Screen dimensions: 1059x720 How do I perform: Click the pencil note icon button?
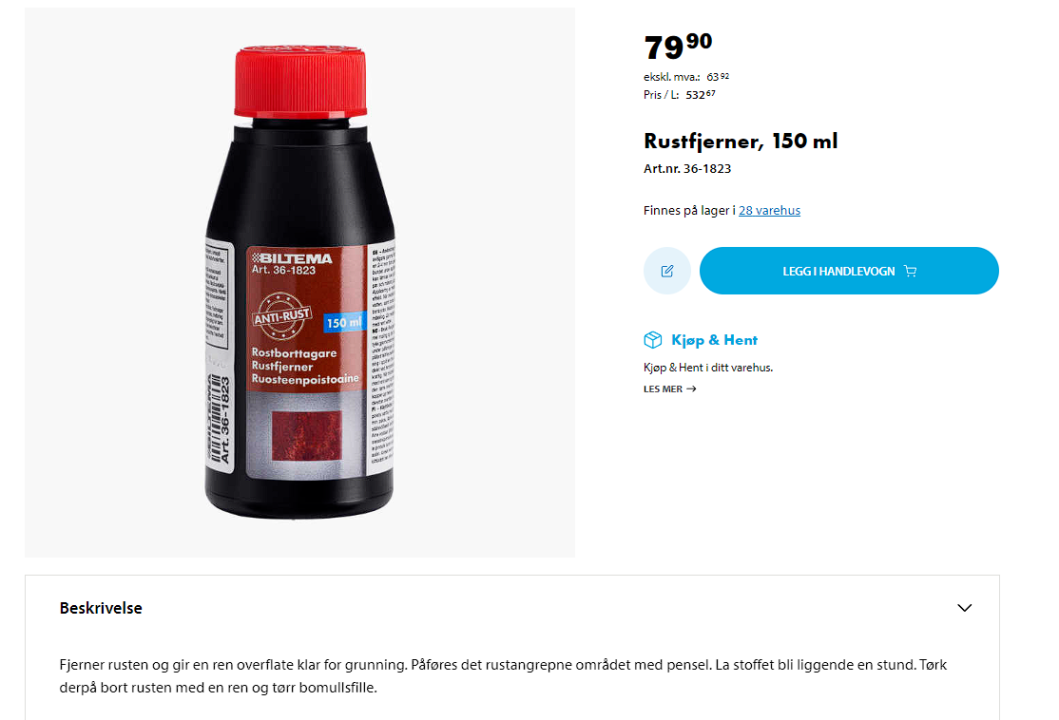[x=667, y=271]
